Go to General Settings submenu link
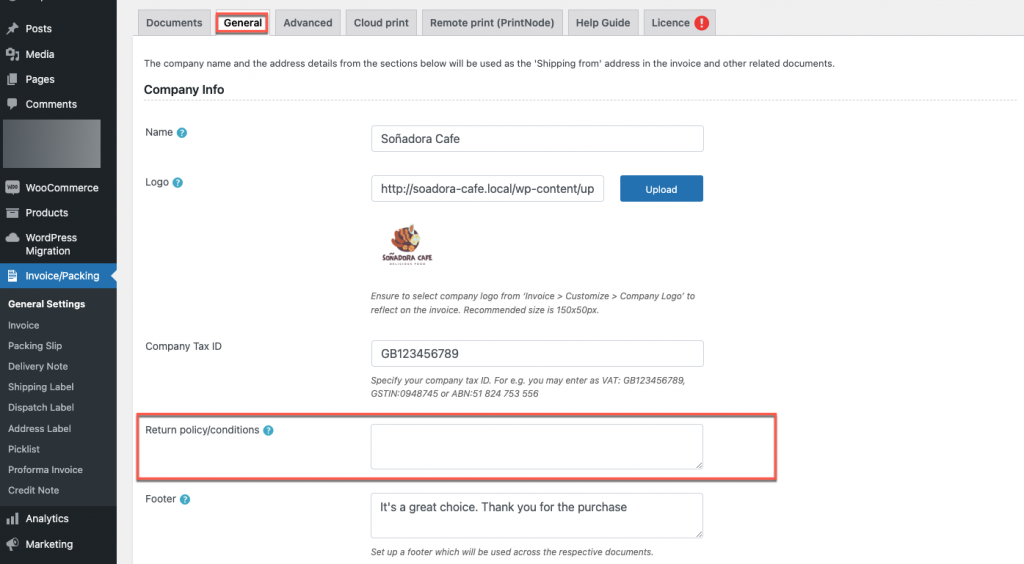 point(46,304)
